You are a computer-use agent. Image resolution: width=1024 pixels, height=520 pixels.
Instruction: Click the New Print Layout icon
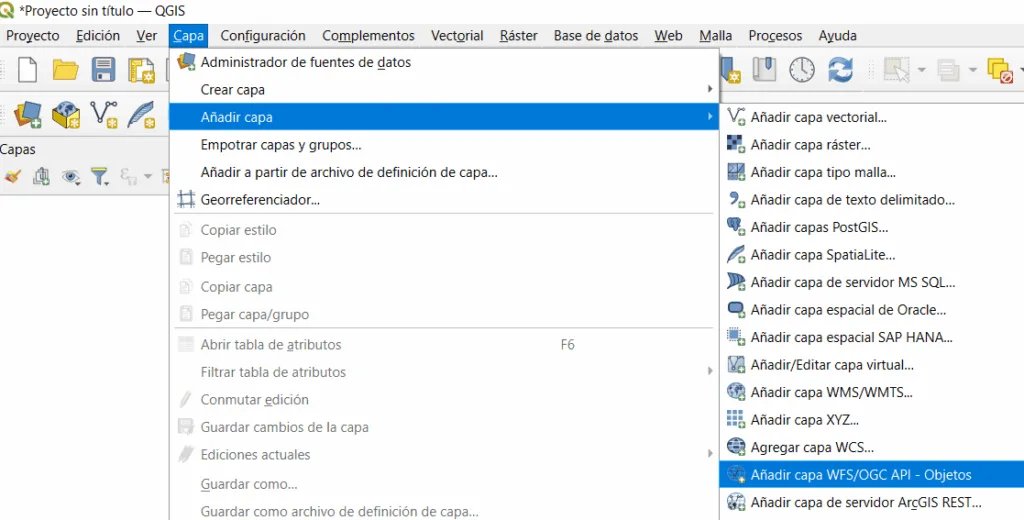click(141, 70)
